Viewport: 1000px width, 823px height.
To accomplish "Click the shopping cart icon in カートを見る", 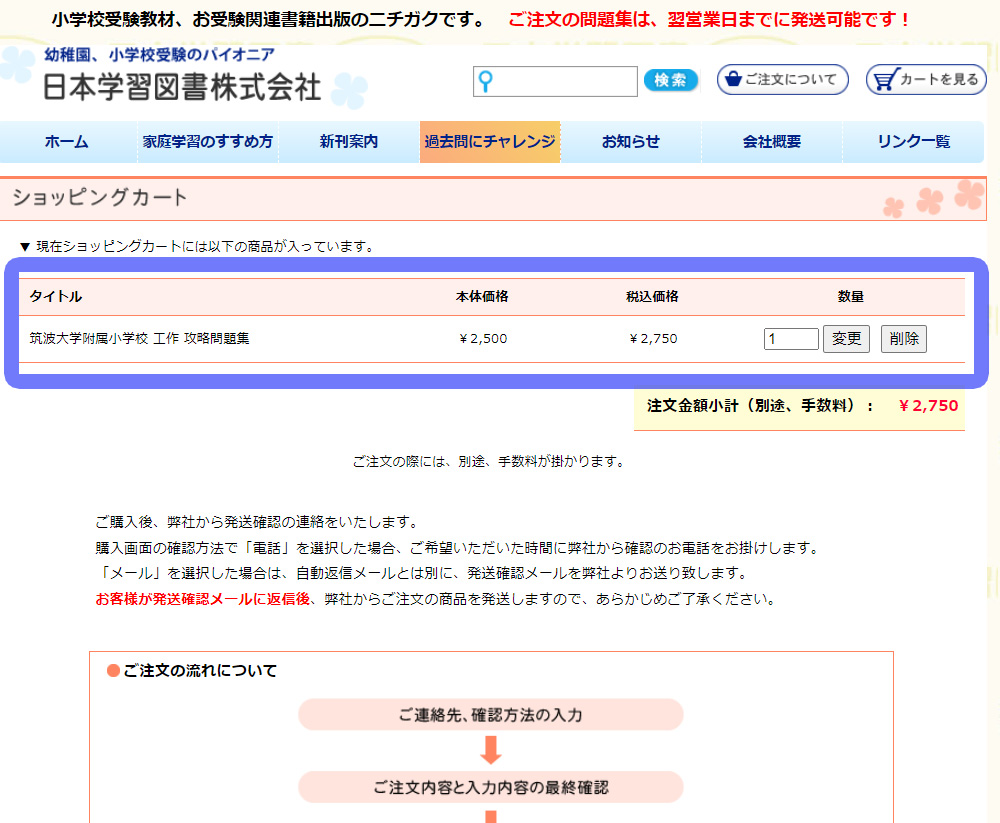I will click(x=886, y=80).
